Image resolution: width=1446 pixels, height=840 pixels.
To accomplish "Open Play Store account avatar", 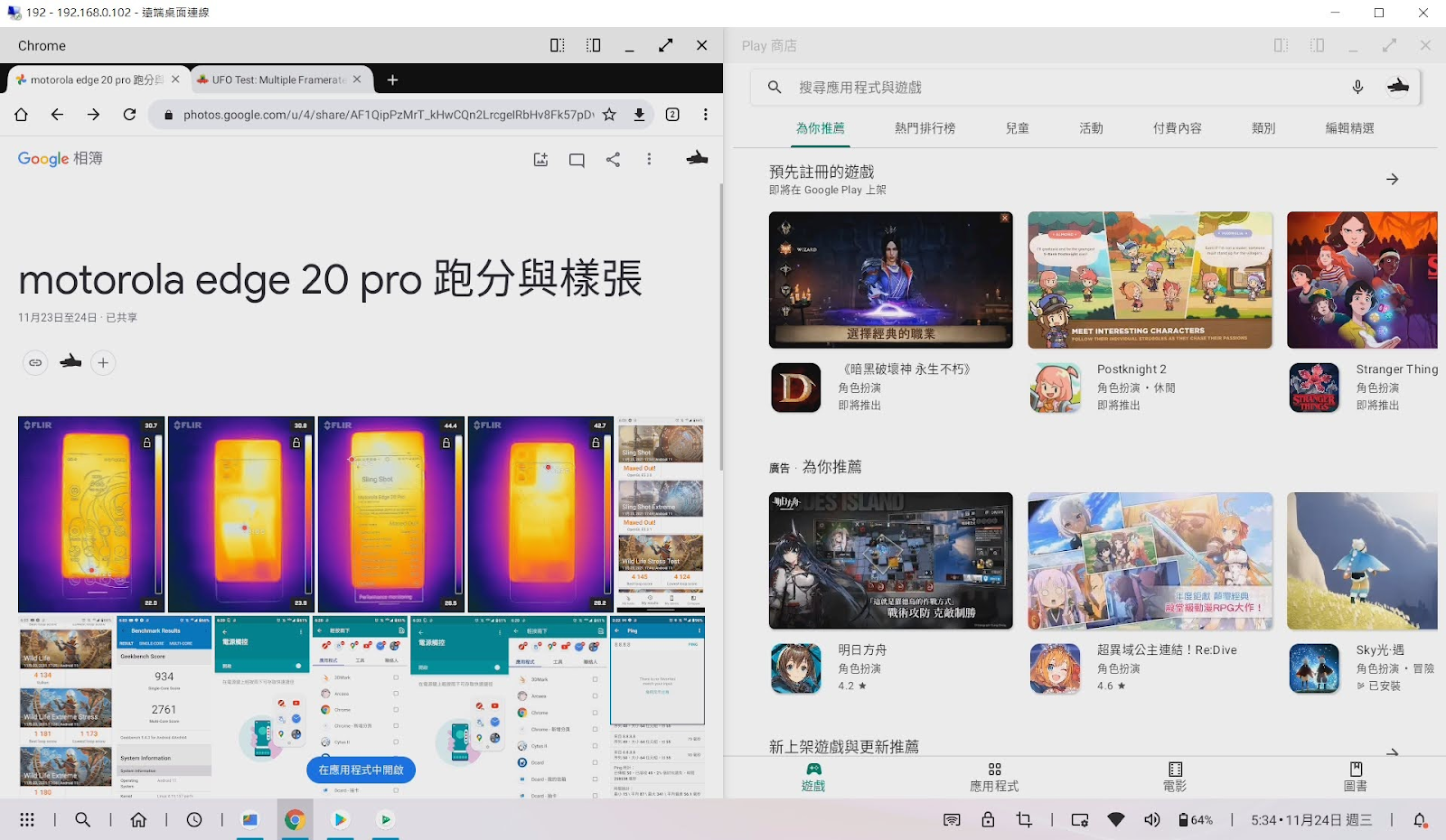I will point(1398,87).
